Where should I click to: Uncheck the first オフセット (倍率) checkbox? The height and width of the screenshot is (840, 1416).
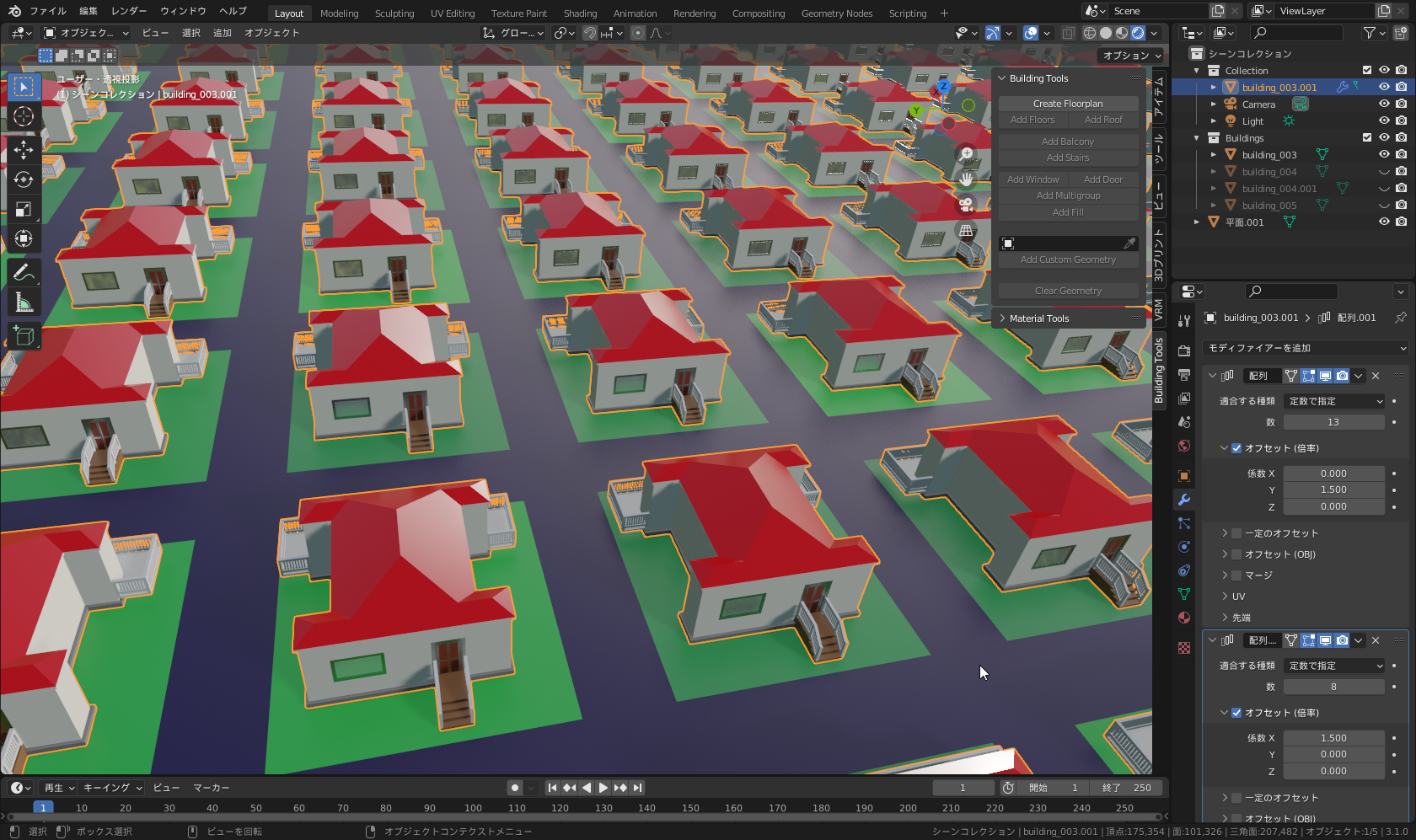click(x=1236, y=448)
